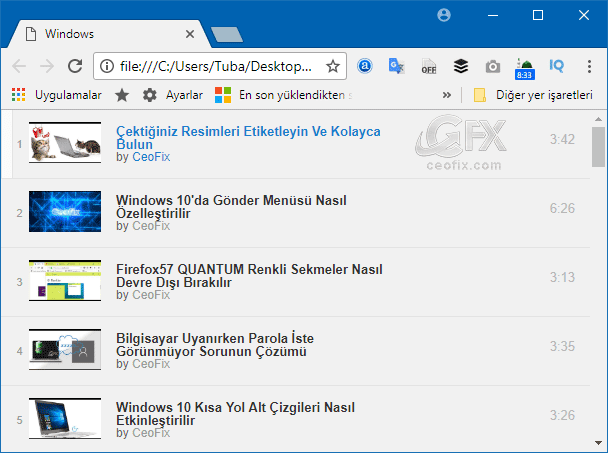Open the blue 'a' extension icon

(x=364, y=66)
